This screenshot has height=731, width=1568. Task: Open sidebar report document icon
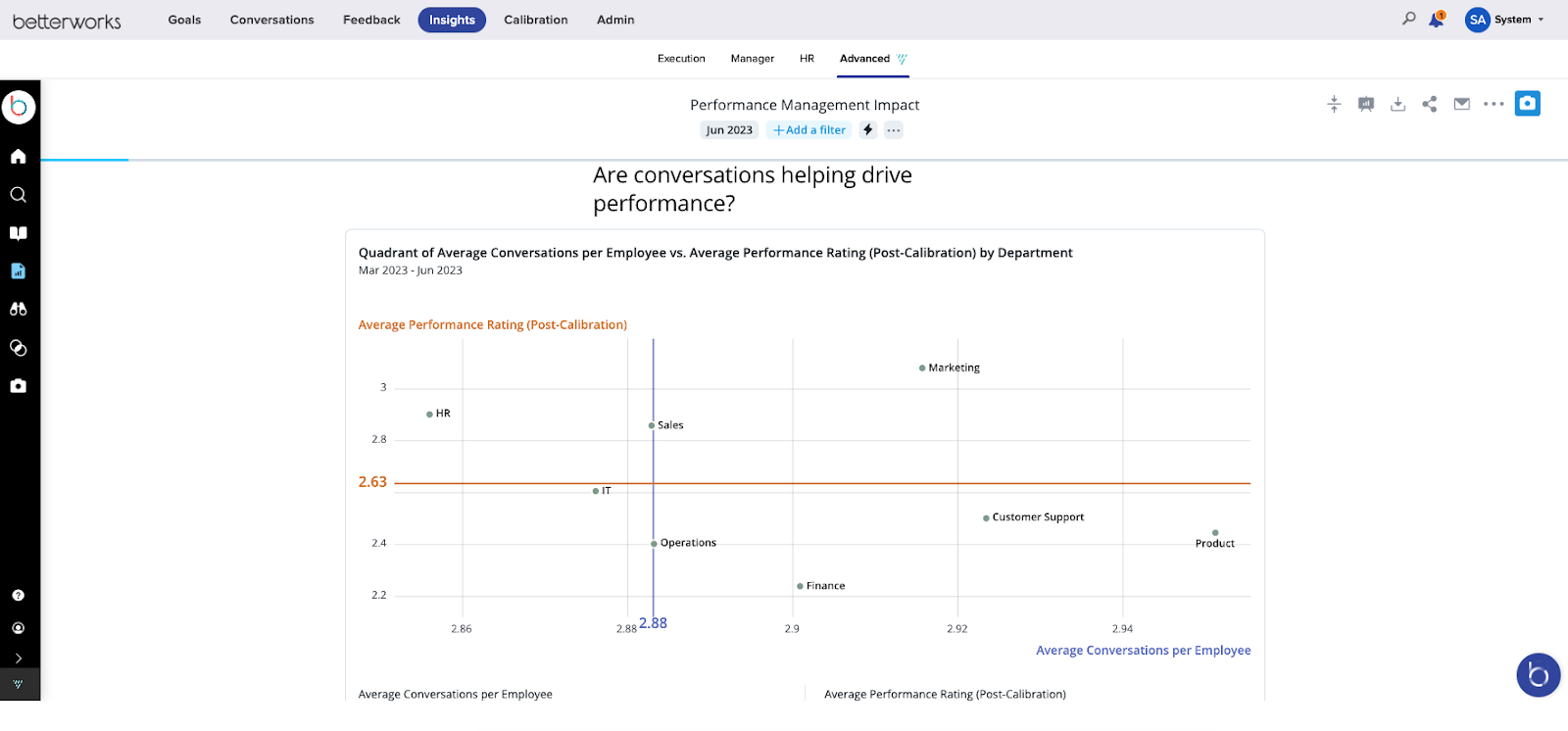click(18, 271)
